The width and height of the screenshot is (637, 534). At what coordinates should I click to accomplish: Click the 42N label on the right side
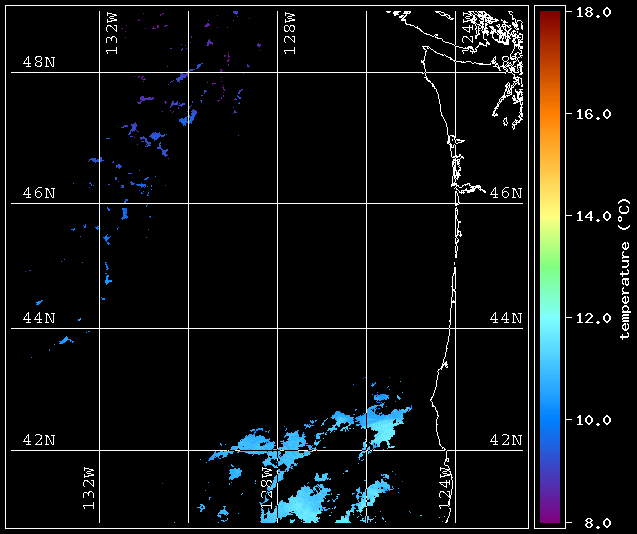tap(506, 440)
